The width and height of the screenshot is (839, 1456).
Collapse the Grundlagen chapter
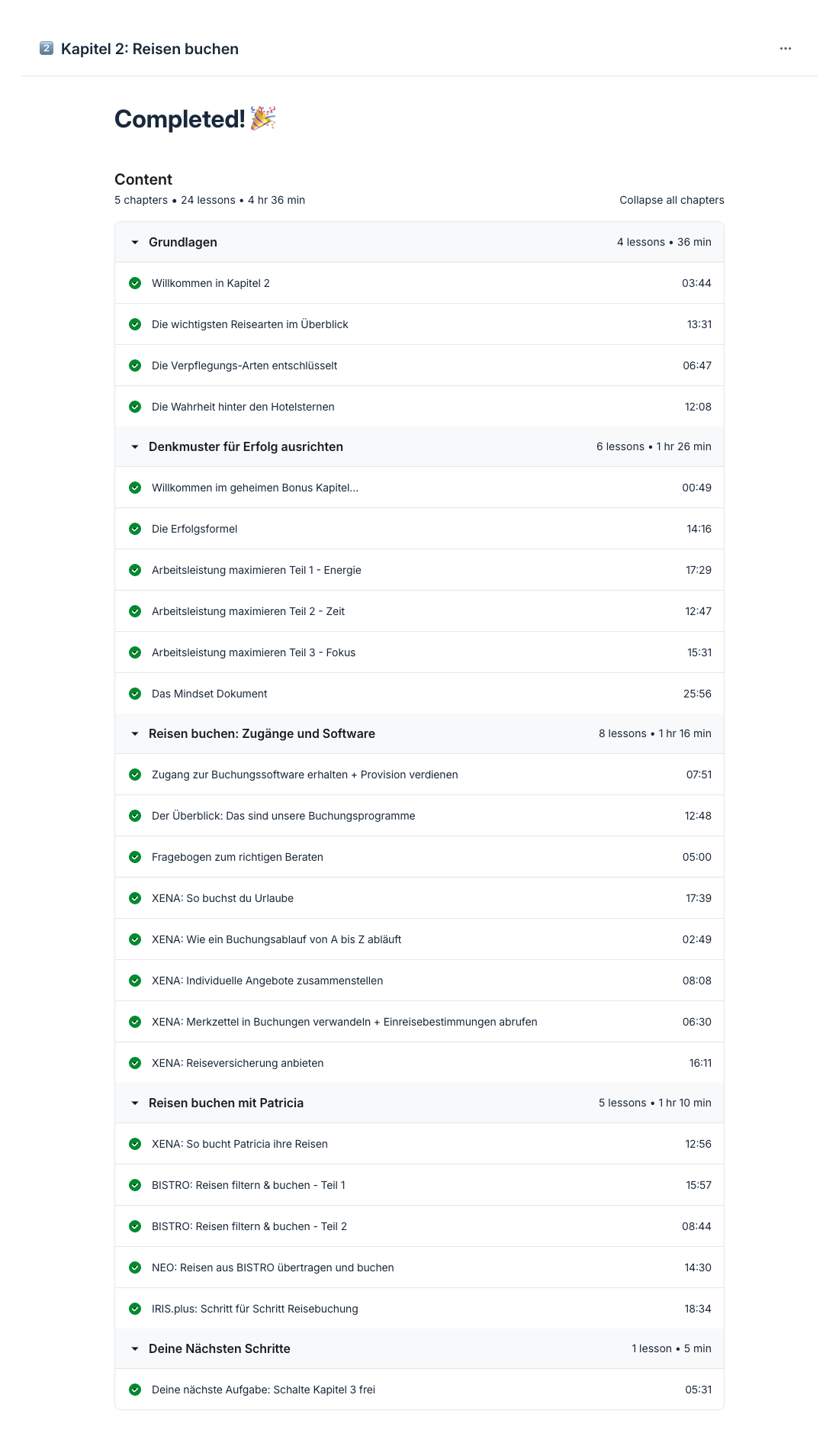click(x=135, y=242)
